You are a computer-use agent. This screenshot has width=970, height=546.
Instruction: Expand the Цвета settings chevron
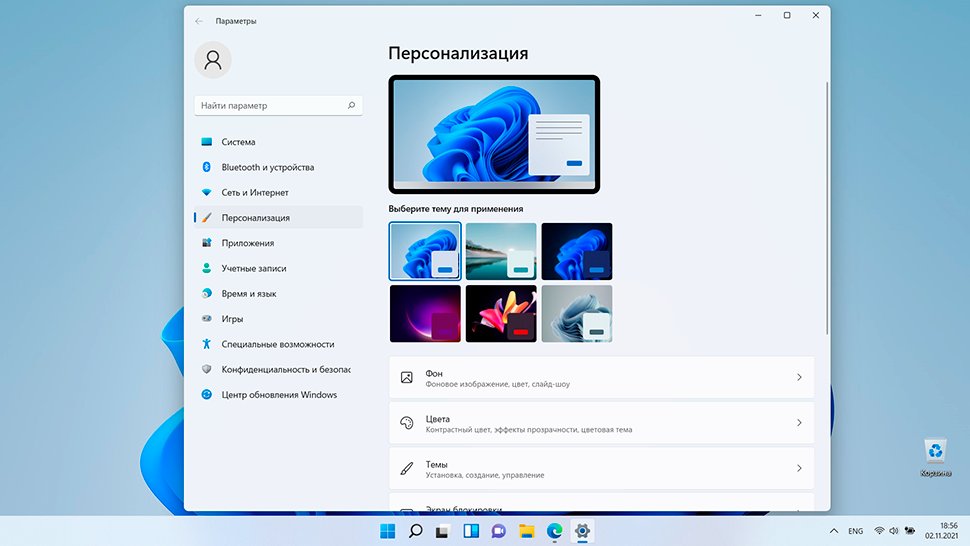799,423
